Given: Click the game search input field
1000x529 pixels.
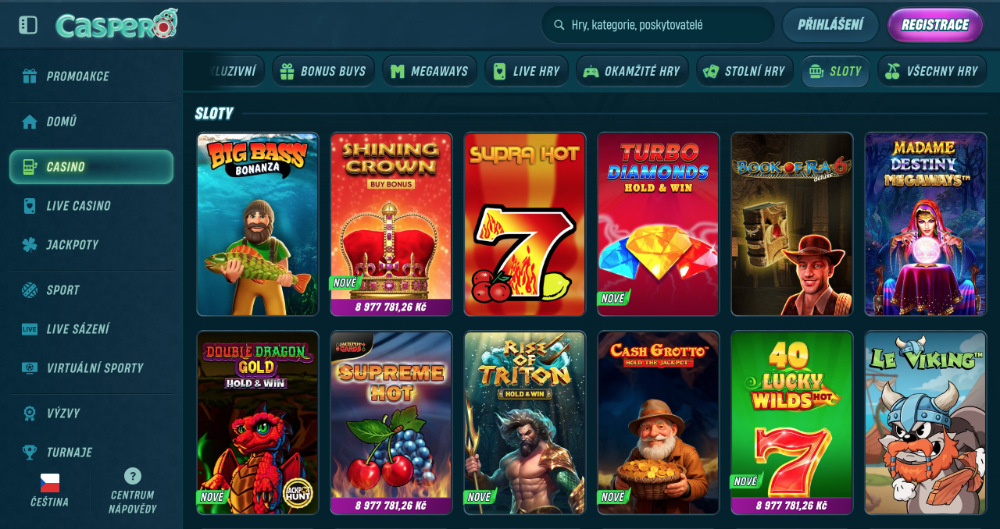Looking at the screenshot, I should point(658,25).
